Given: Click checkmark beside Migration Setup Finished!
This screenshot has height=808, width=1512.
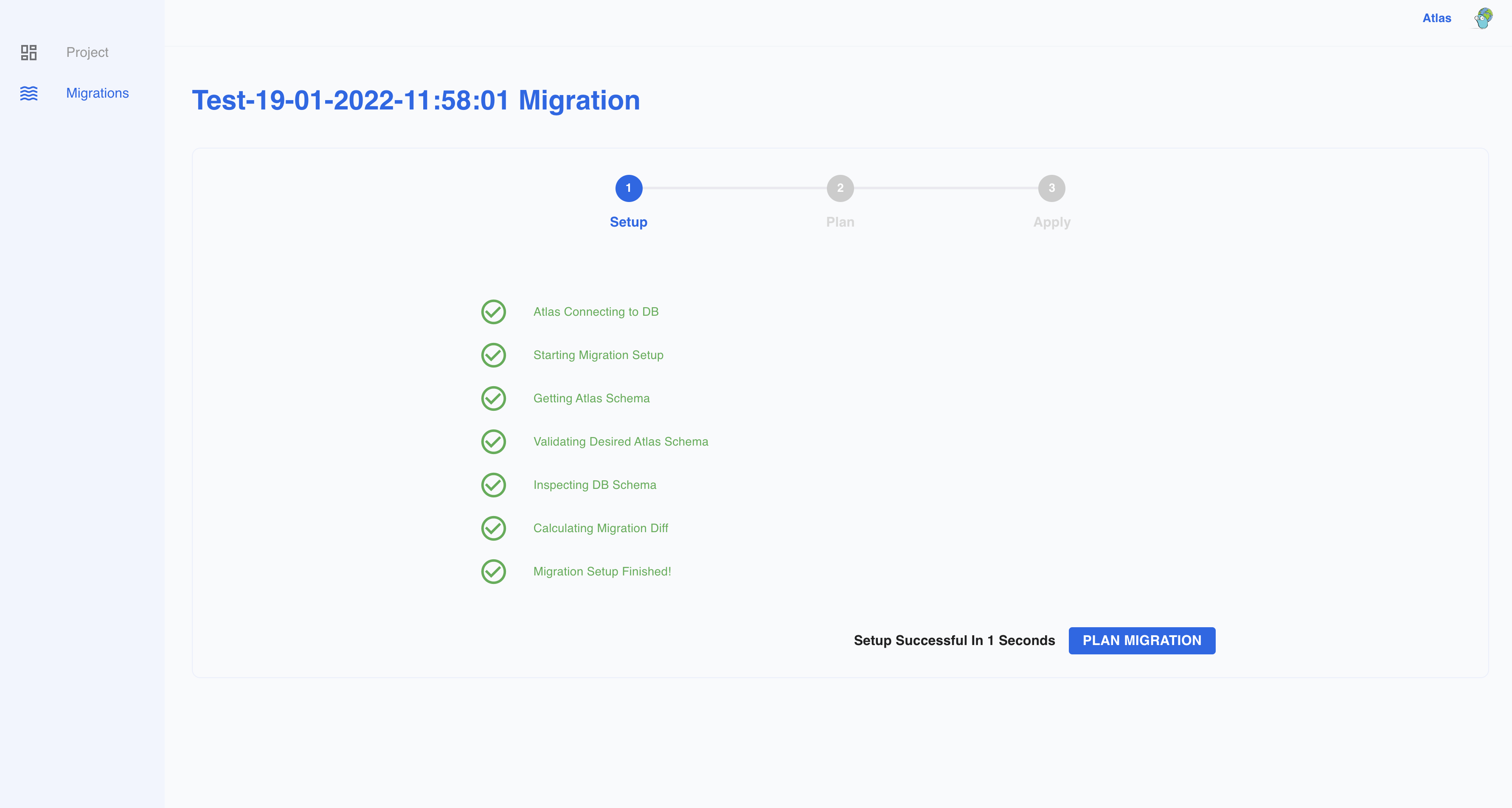Looking at the screenshot, I should pyautogui.click(x=494, y=572).
